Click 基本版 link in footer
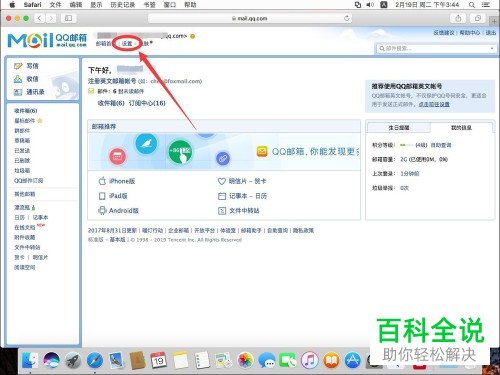 118,240
